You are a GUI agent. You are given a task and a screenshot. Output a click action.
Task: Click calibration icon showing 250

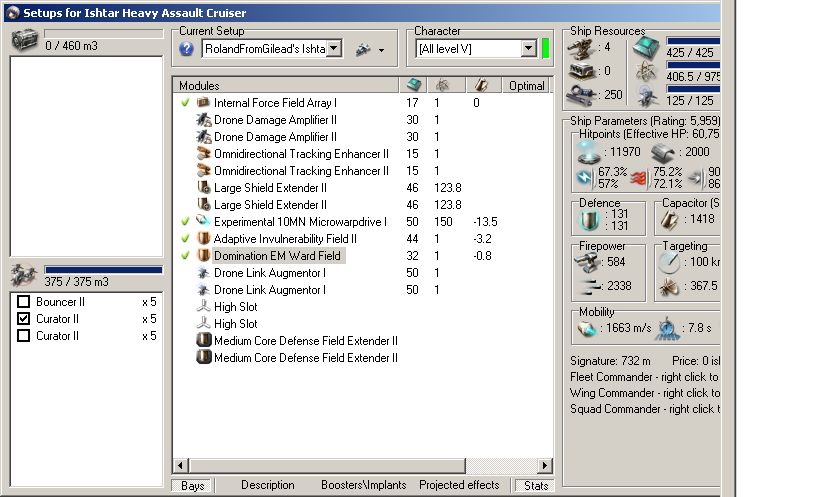(581, 94)
